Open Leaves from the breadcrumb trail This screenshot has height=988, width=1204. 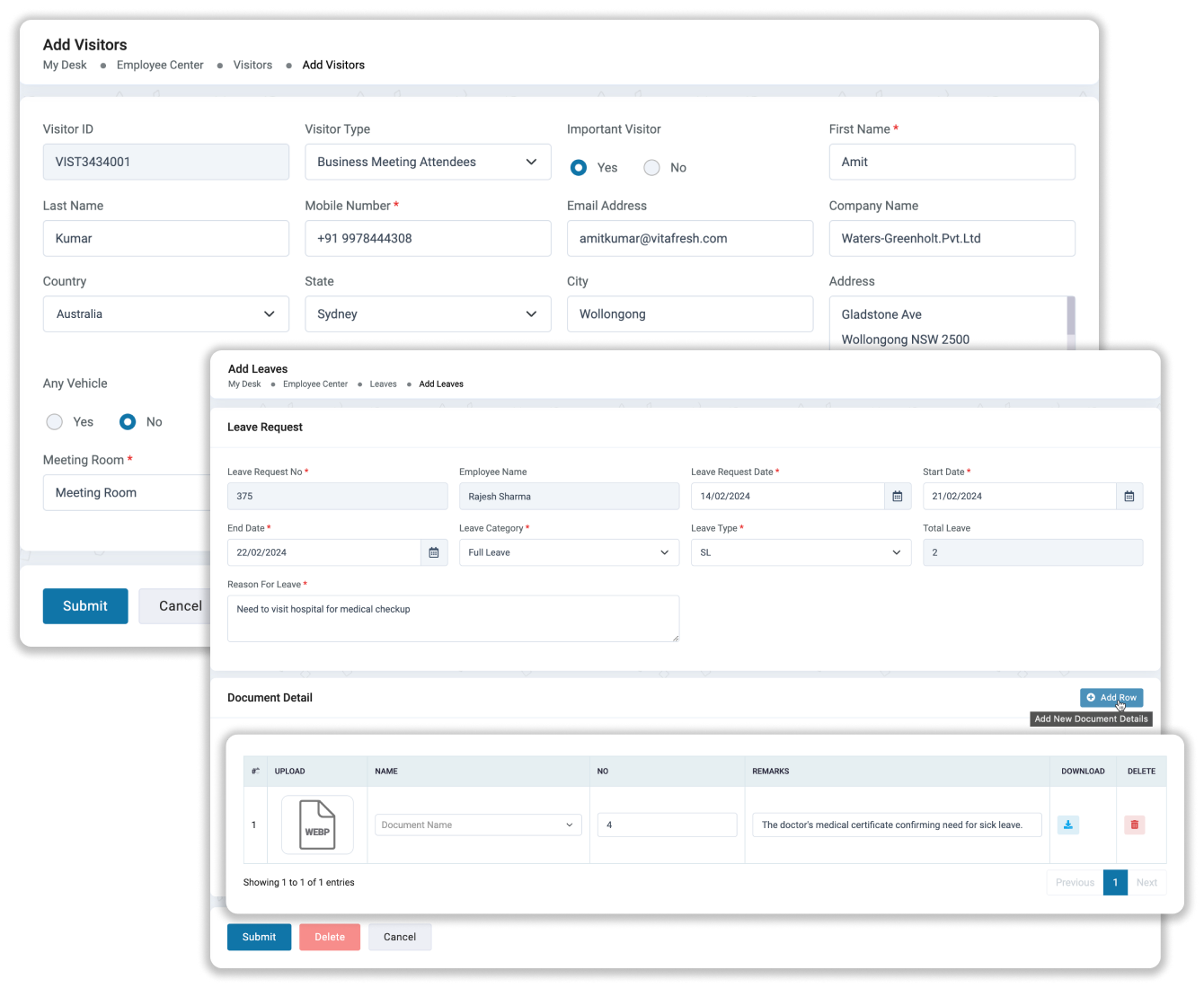(384, 384)
